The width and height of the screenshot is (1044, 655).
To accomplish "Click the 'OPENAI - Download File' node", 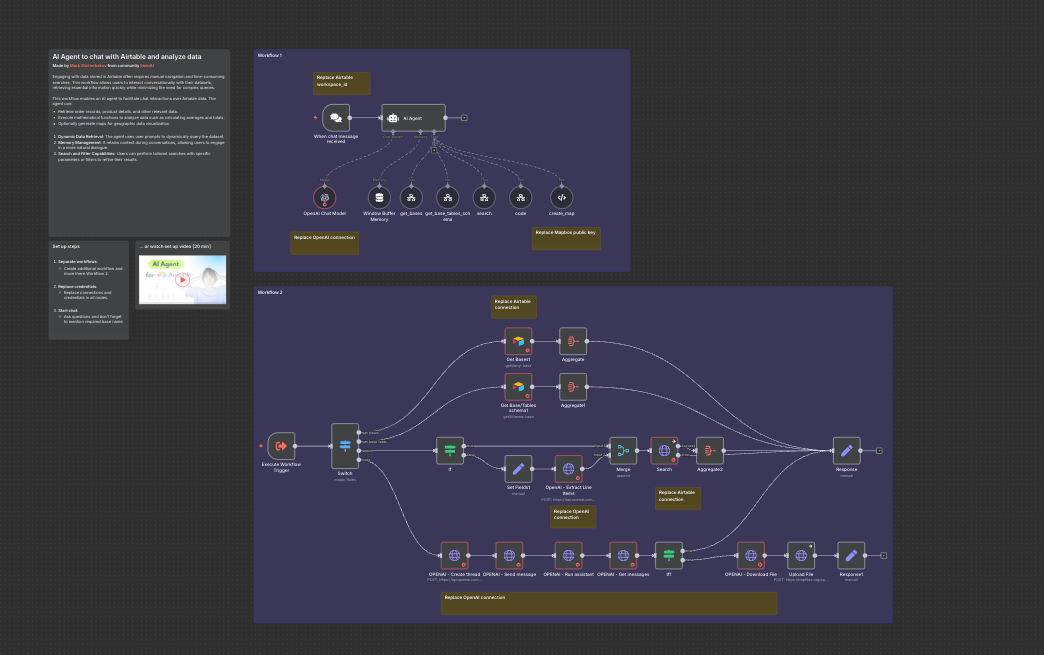I will coord(751,555).
